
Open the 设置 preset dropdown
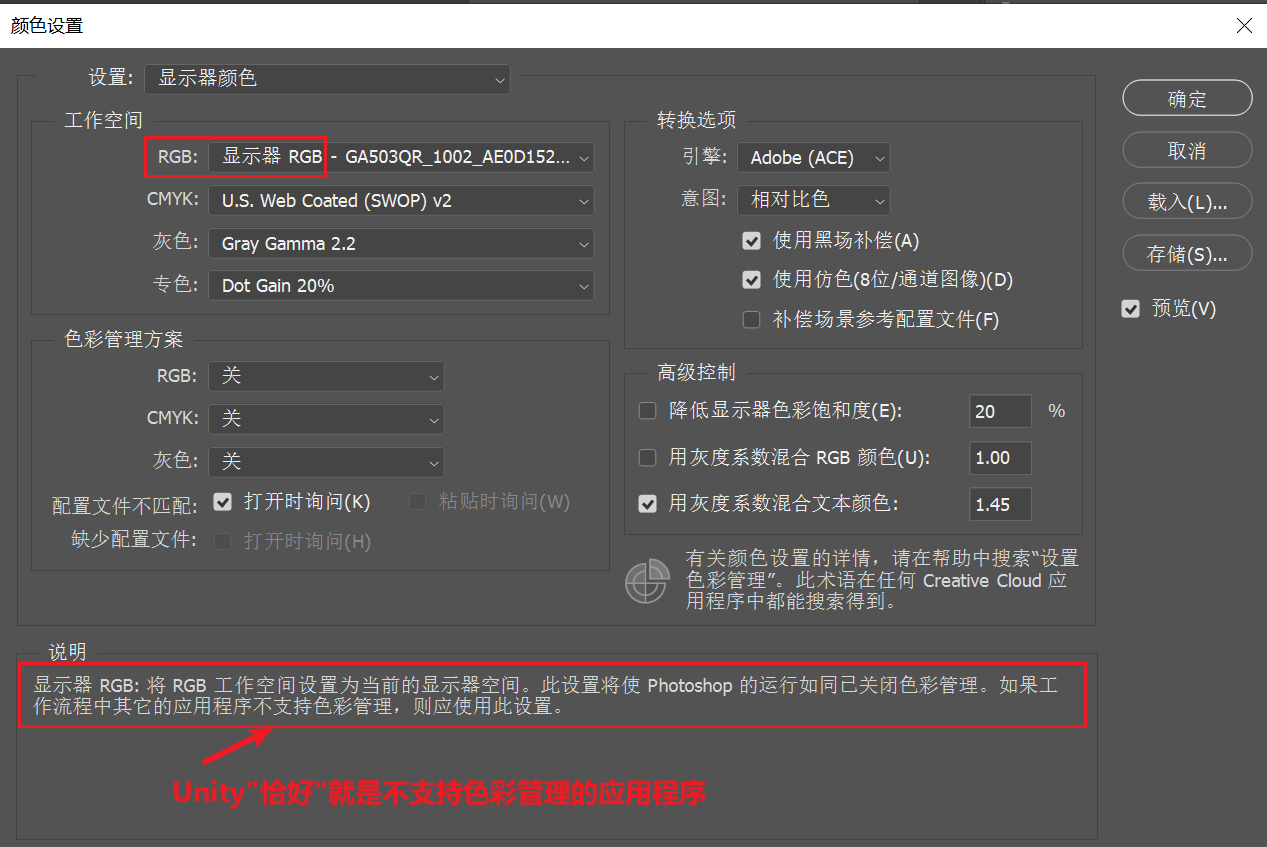coord(327,78)
